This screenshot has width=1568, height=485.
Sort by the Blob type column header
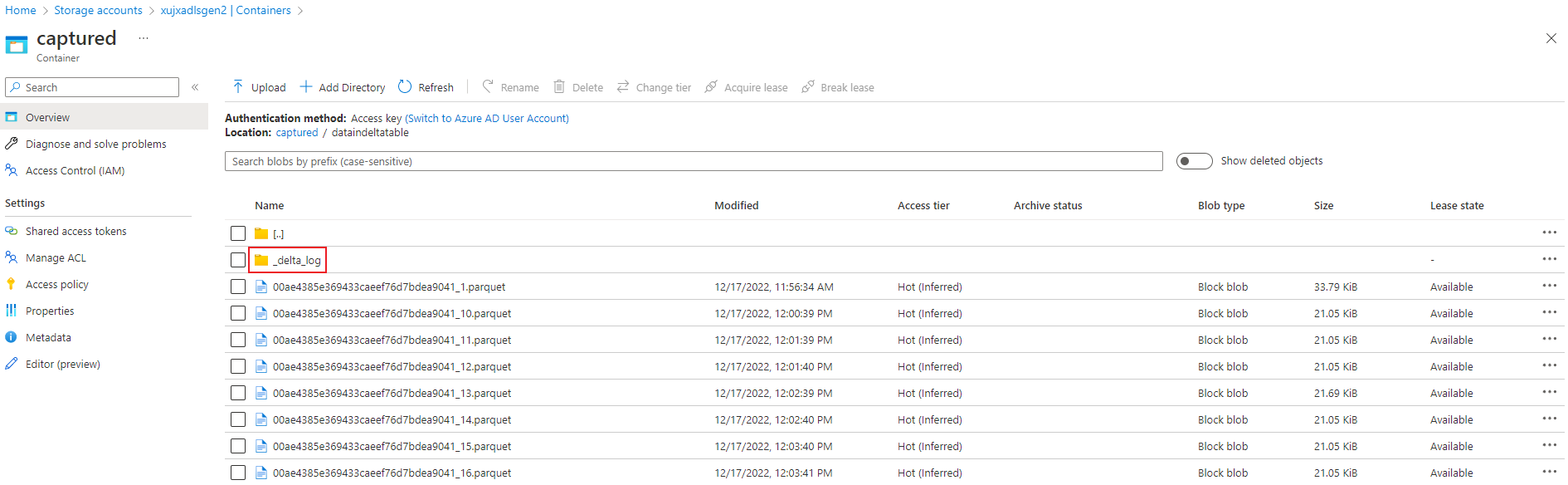coord(1221,205)
